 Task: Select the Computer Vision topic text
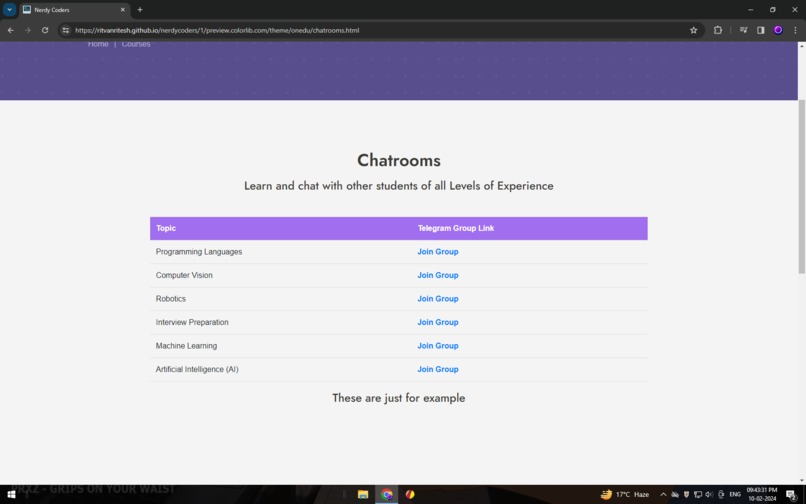click(x=184, y=275)
